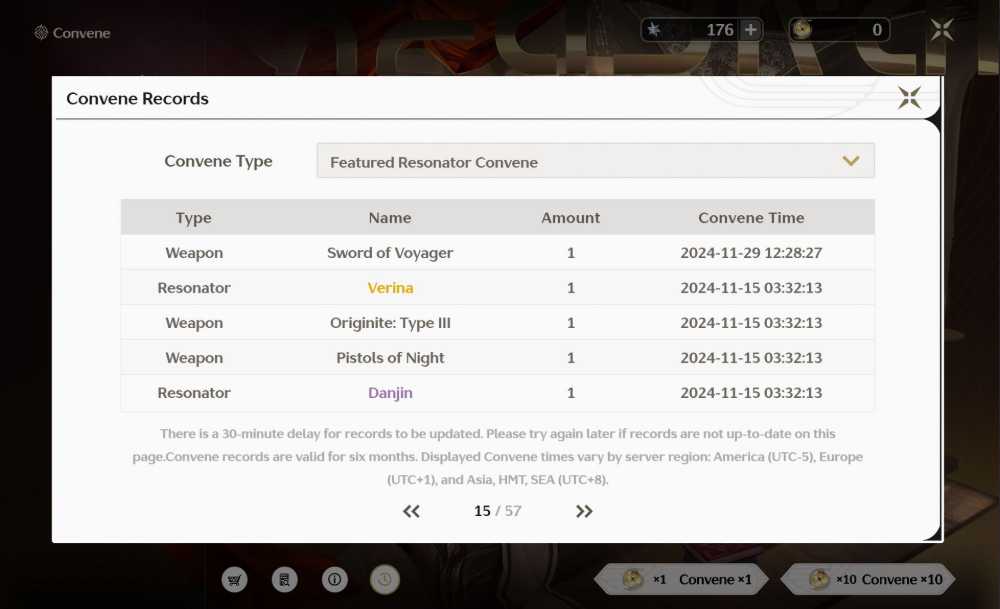Click the Astrite star currency icon
Image resolution: width=1000 pixels, height=609 pixels.
click(654, 29)
